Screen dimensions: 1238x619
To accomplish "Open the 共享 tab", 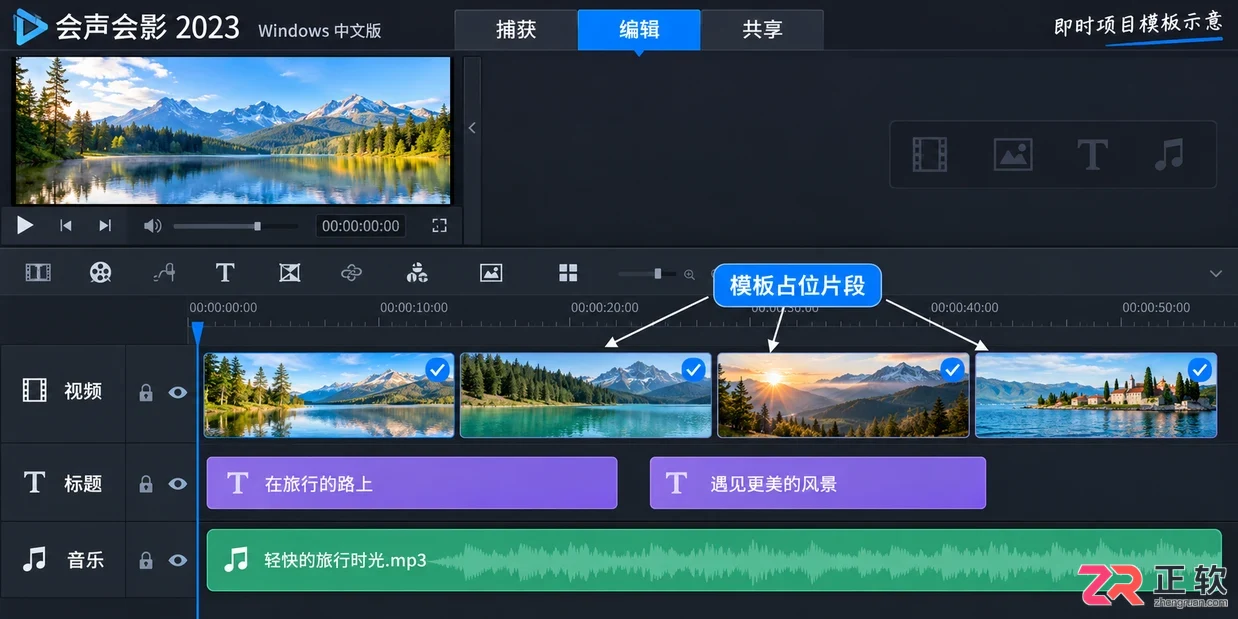I will 762,30.
